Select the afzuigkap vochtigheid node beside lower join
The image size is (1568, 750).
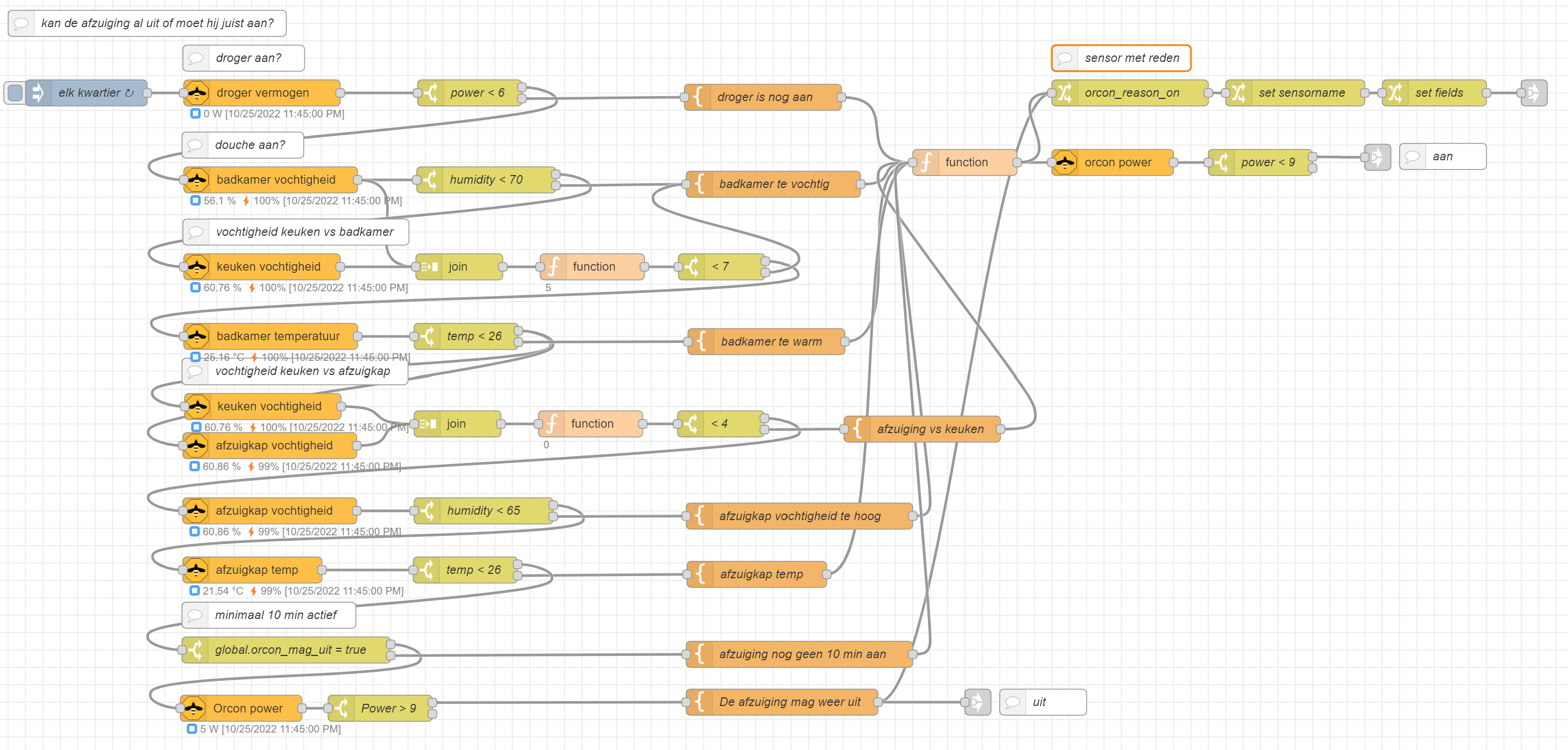pyautogui.click(x=269, y=446)
